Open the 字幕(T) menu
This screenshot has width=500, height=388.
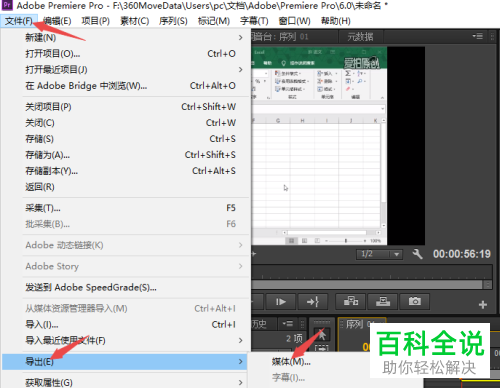pos(254,21)
